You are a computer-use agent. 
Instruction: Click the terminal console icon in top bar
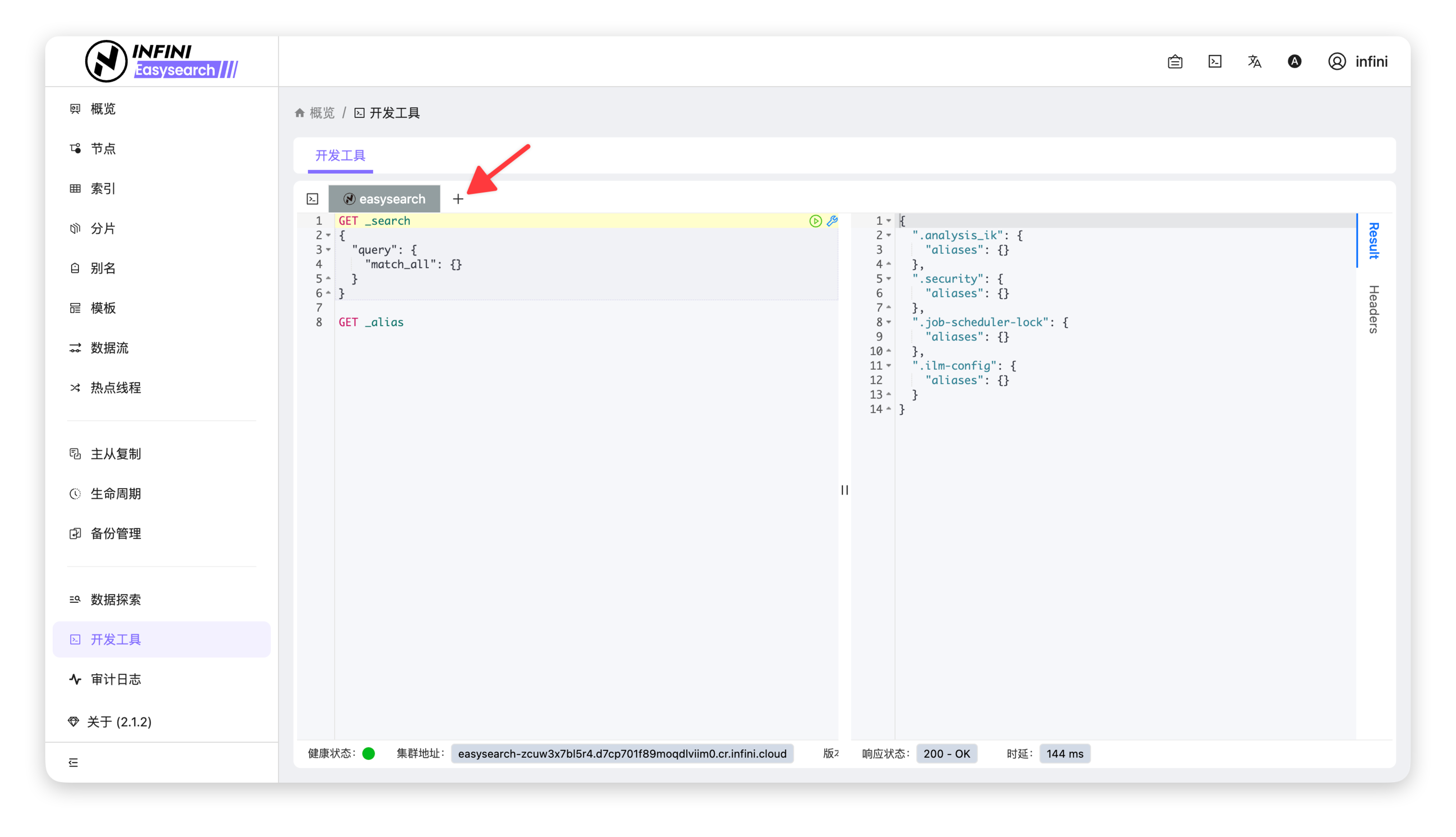tap(1215, 62)
